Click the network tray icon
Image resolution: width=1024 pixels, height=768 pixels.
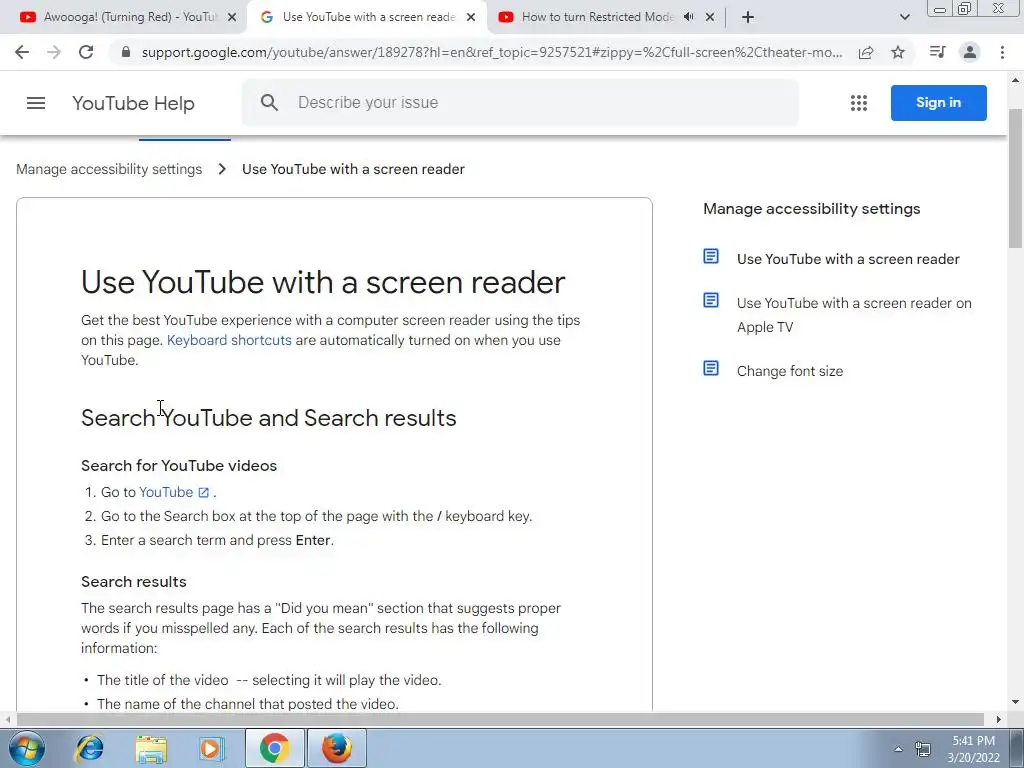[923, 749]
